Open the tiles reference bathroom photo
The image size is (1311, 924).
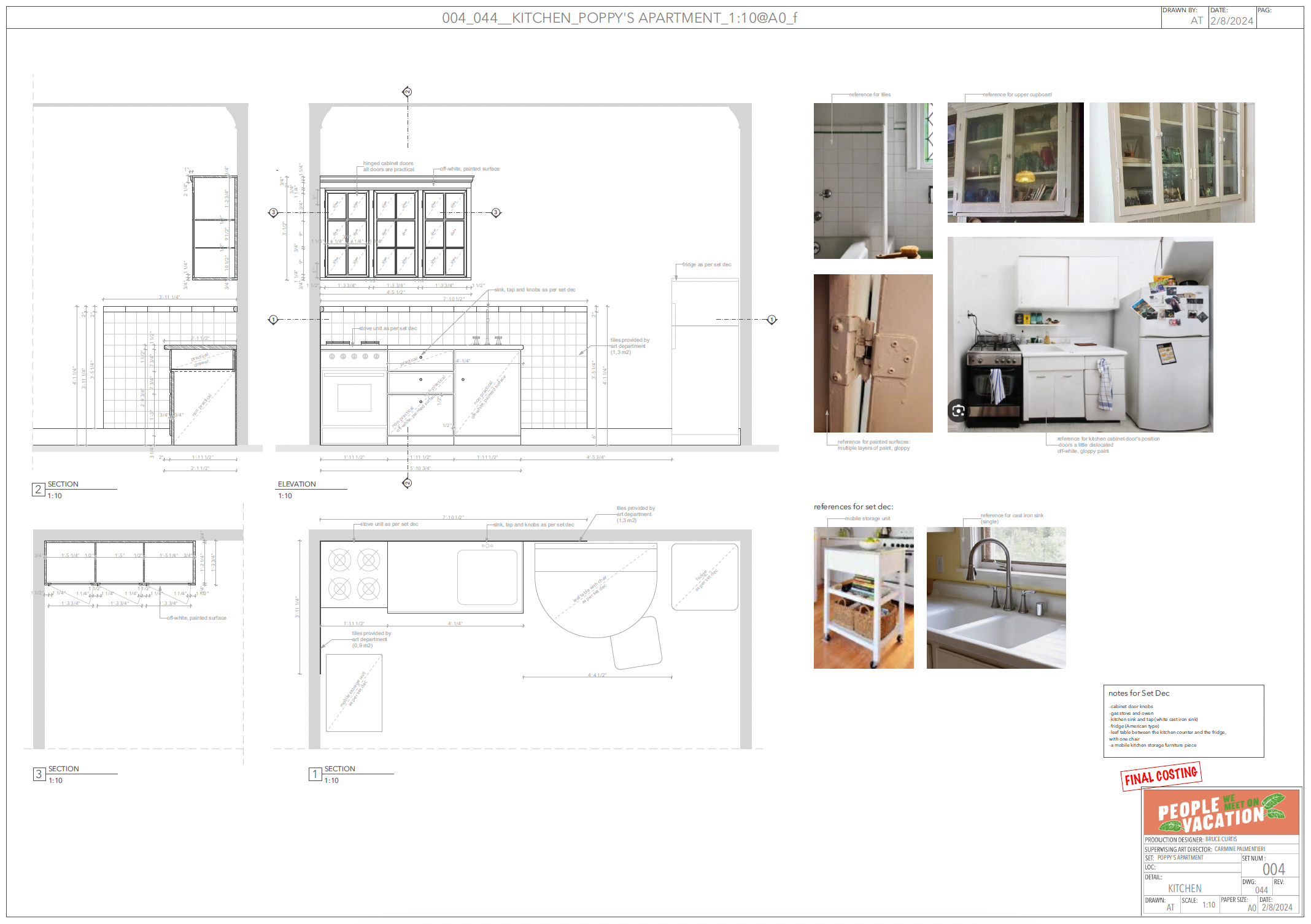873,181
